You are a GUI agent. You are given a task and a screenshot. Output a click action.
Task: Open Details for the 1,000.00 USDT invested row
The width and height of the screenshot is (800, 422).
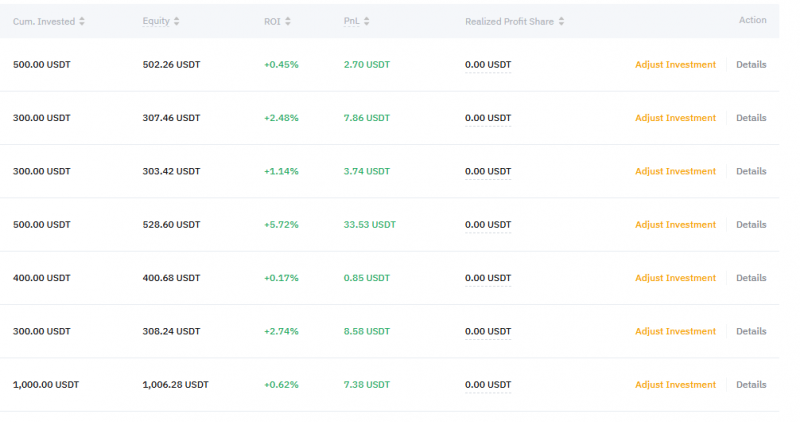751,385
